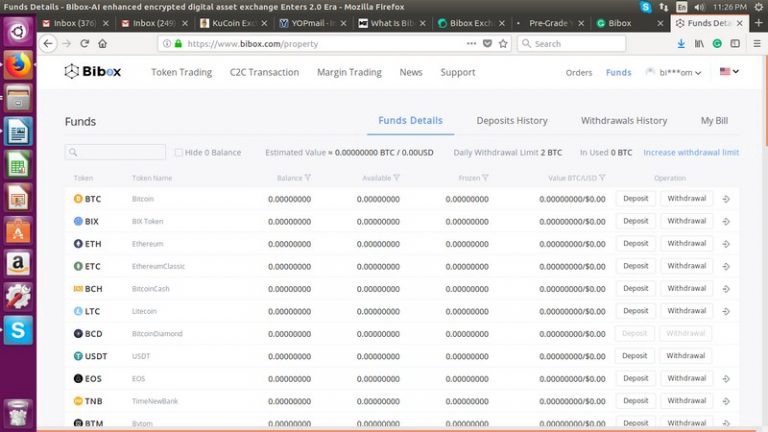Switch to the KuCoin browser tab
This screenshot has width=768, height=432.
click(233, 23)
